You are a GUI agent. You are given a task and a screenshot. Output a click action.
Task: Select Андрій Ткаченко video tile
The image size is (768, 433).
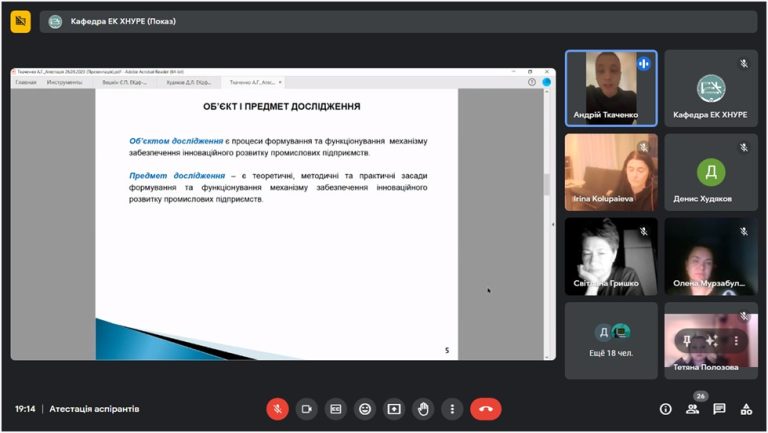pos(611,88)
